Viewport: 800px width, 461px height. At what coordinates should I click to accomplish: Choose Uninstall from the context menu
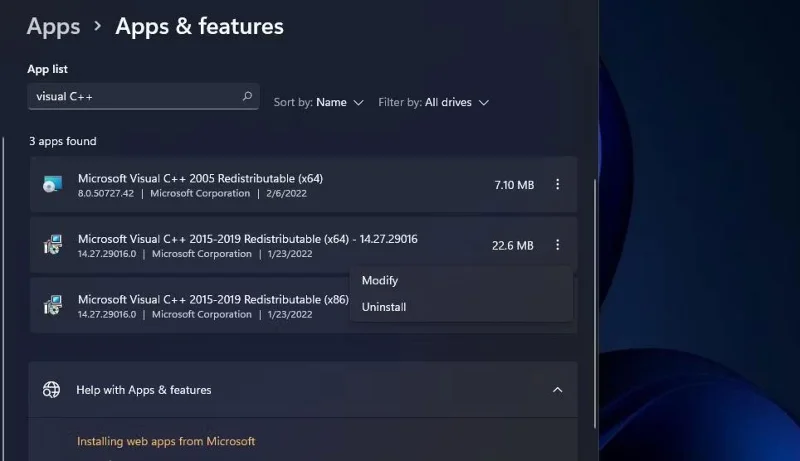[384, 307]
